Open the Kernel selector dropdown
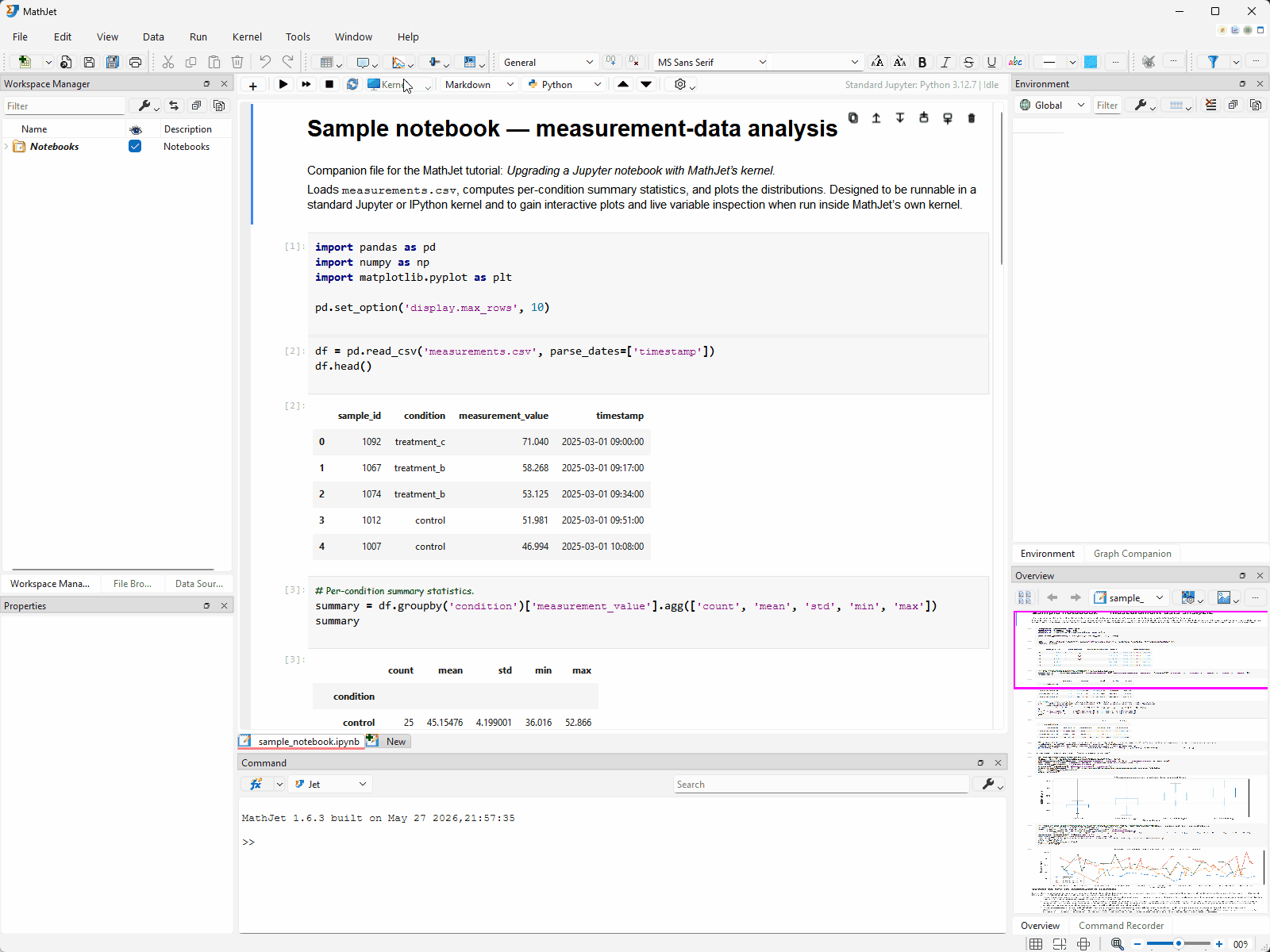The image size is (1270, 952). (399, 84)
